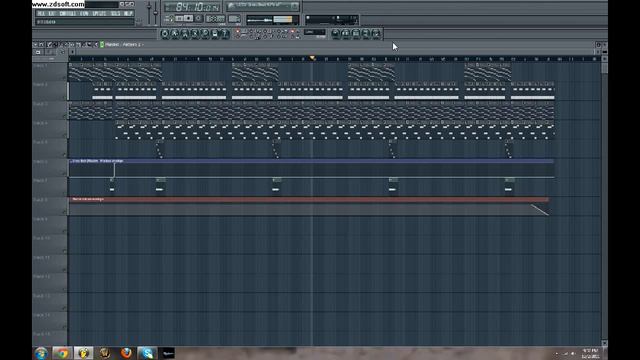Select the delete tool in playlist toolbar
The width and height of the screenshot is (640, 360).
(x=61, y=44)
